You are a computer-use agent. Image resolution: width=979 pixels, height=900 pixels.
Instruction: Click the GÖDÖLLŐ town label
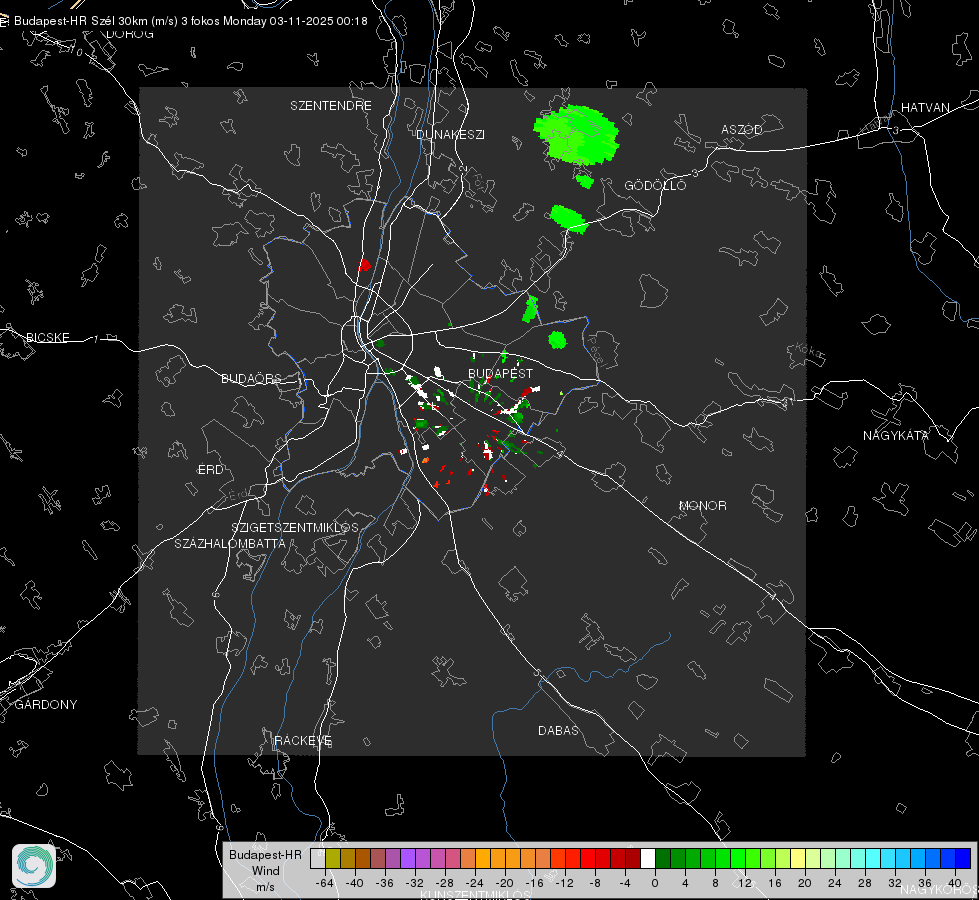coord(655,185)
